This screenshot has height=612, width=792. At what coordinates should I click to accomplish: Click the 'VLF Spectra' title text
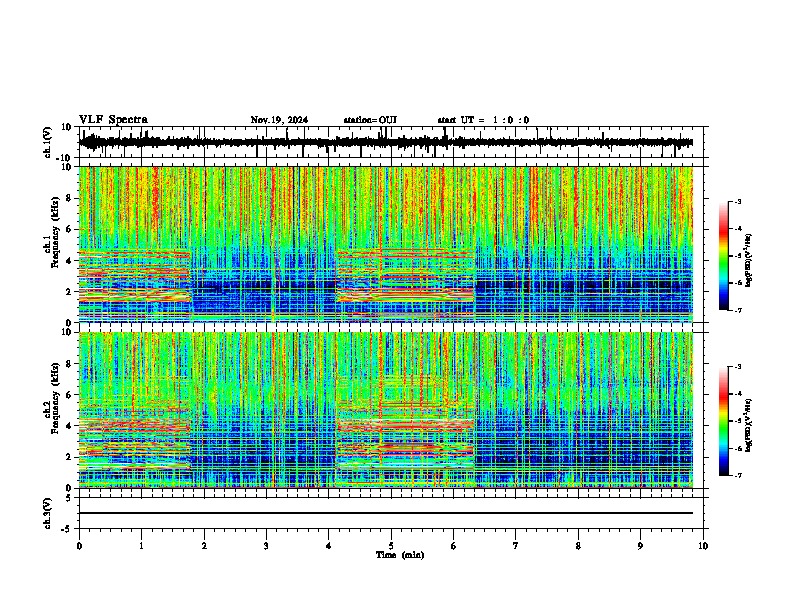point(113,120)
